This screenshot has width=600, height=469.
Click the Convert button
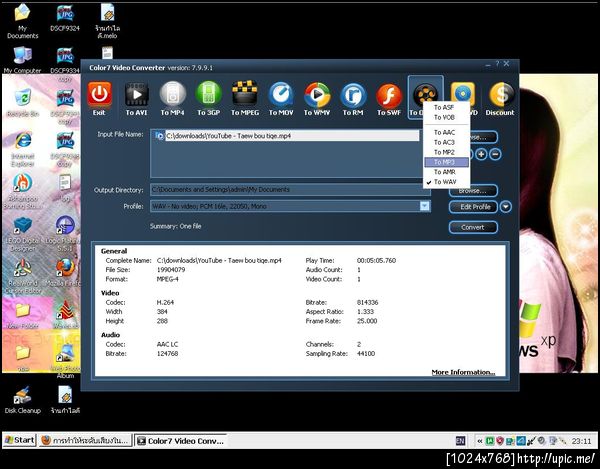coord(473,227)
